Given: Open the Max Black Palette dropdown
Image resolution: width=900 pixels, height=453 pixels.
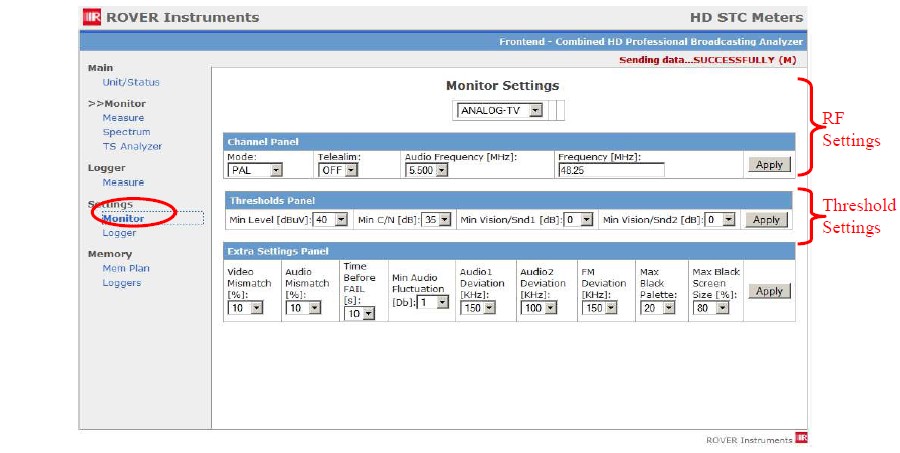Looking at the screenshot, I should 658,308.
